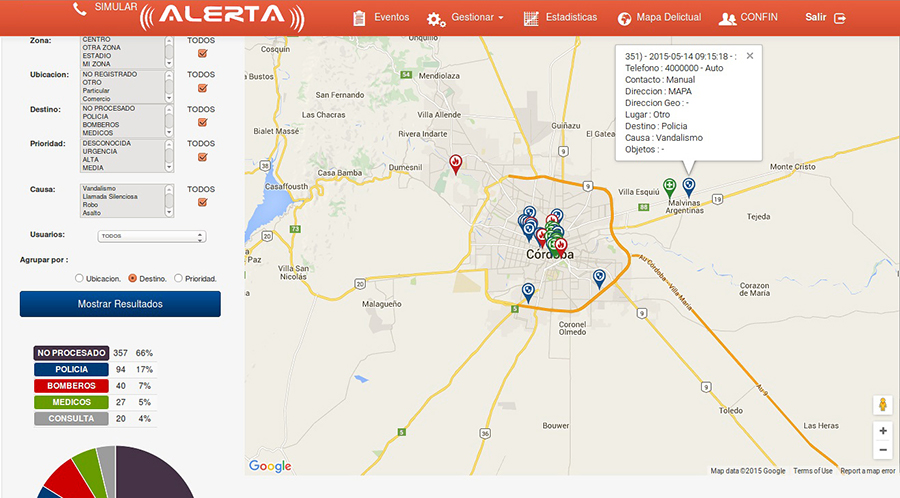The height and width of the screenshot is (498, 900).
Task: Open the Mapa Delictual menu label
Action: click(x=669, y=17)
